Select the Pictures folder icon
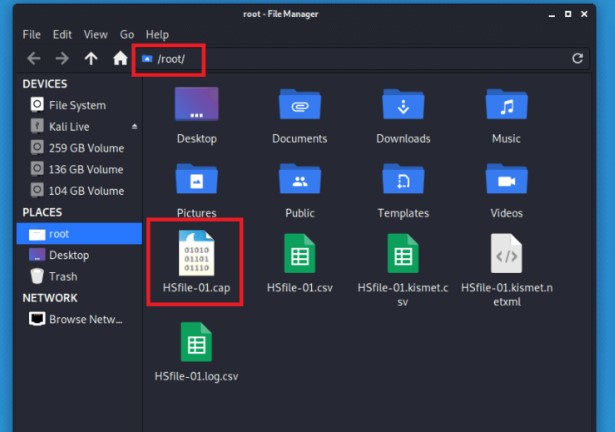This screenshot has height=432, width=615. point(197,179)
